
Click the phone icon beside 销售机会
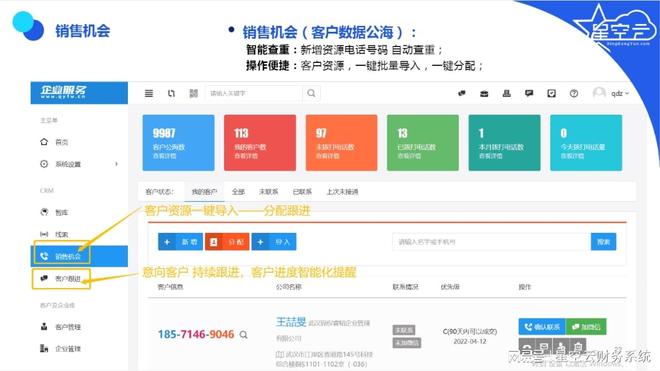(x=44, y=256)
